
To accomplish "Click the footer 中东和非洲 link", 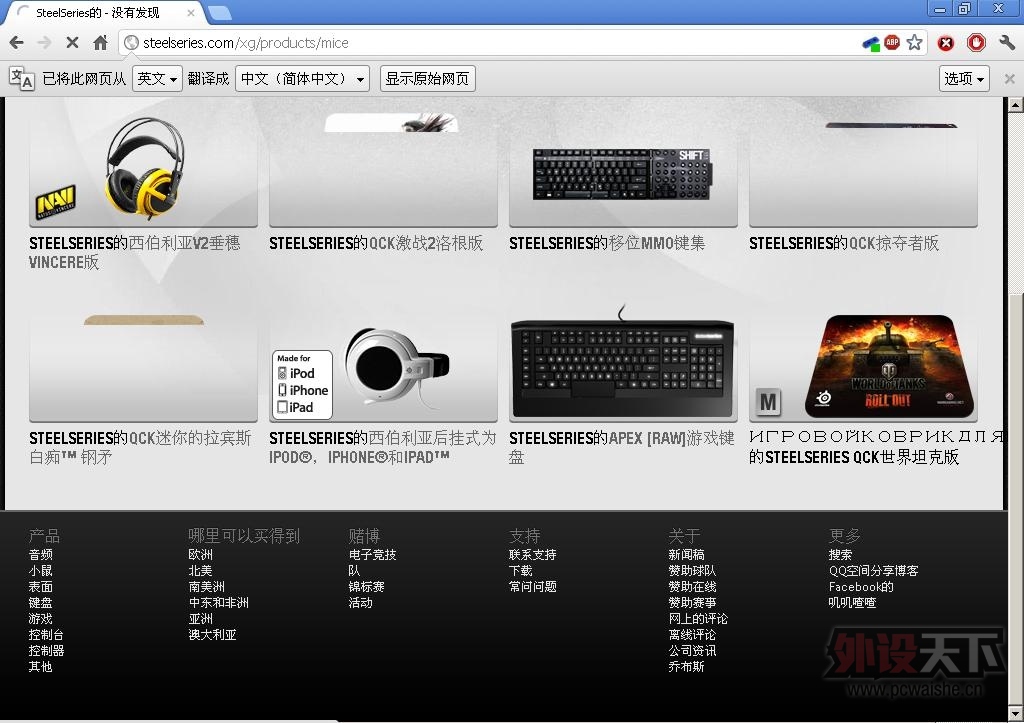I will coord(219,603).
